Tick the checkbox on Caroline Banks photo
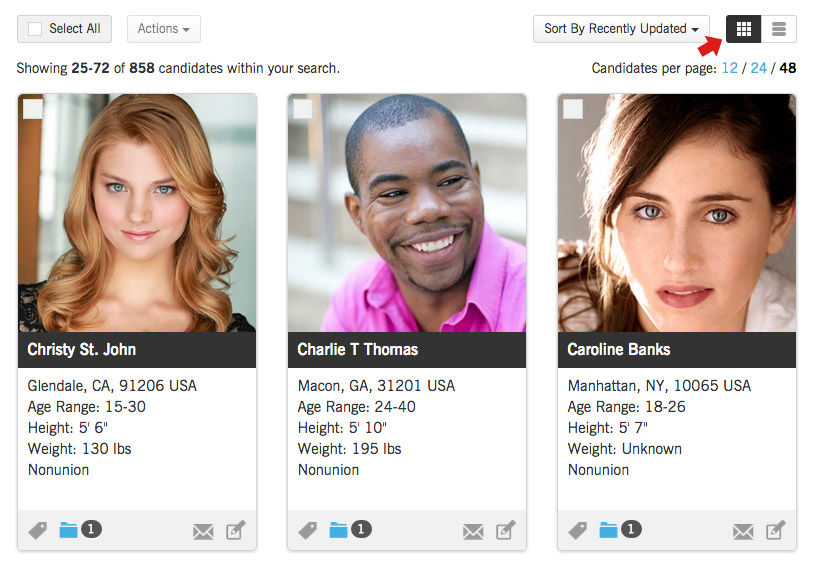Screen dimensions: 814x570 point(573,109)
